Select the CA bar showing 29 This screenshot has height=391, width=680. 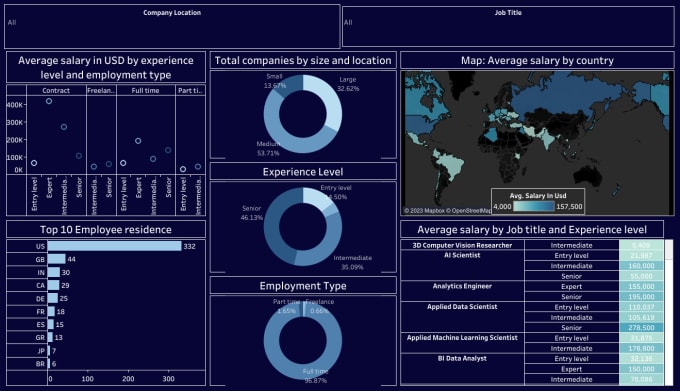click(x=53, y=285)
